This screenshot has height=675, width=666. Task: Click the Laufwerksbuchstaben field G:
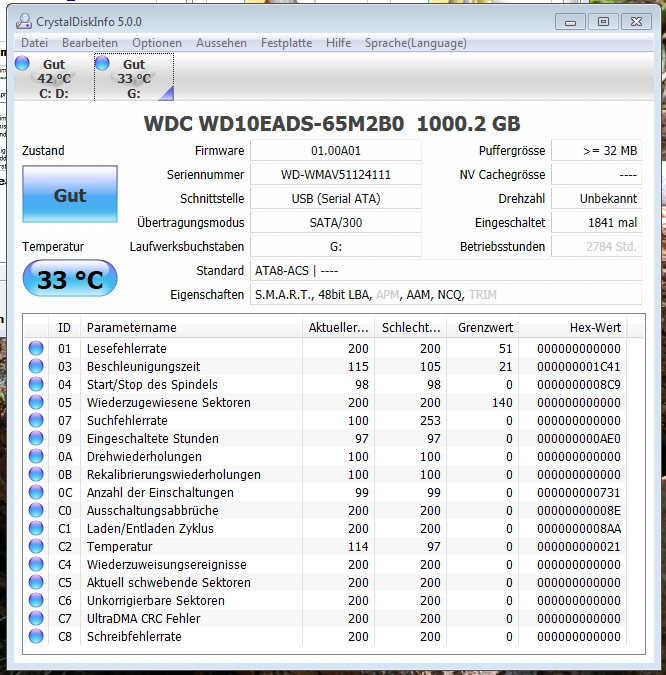[x=336, y=247]
